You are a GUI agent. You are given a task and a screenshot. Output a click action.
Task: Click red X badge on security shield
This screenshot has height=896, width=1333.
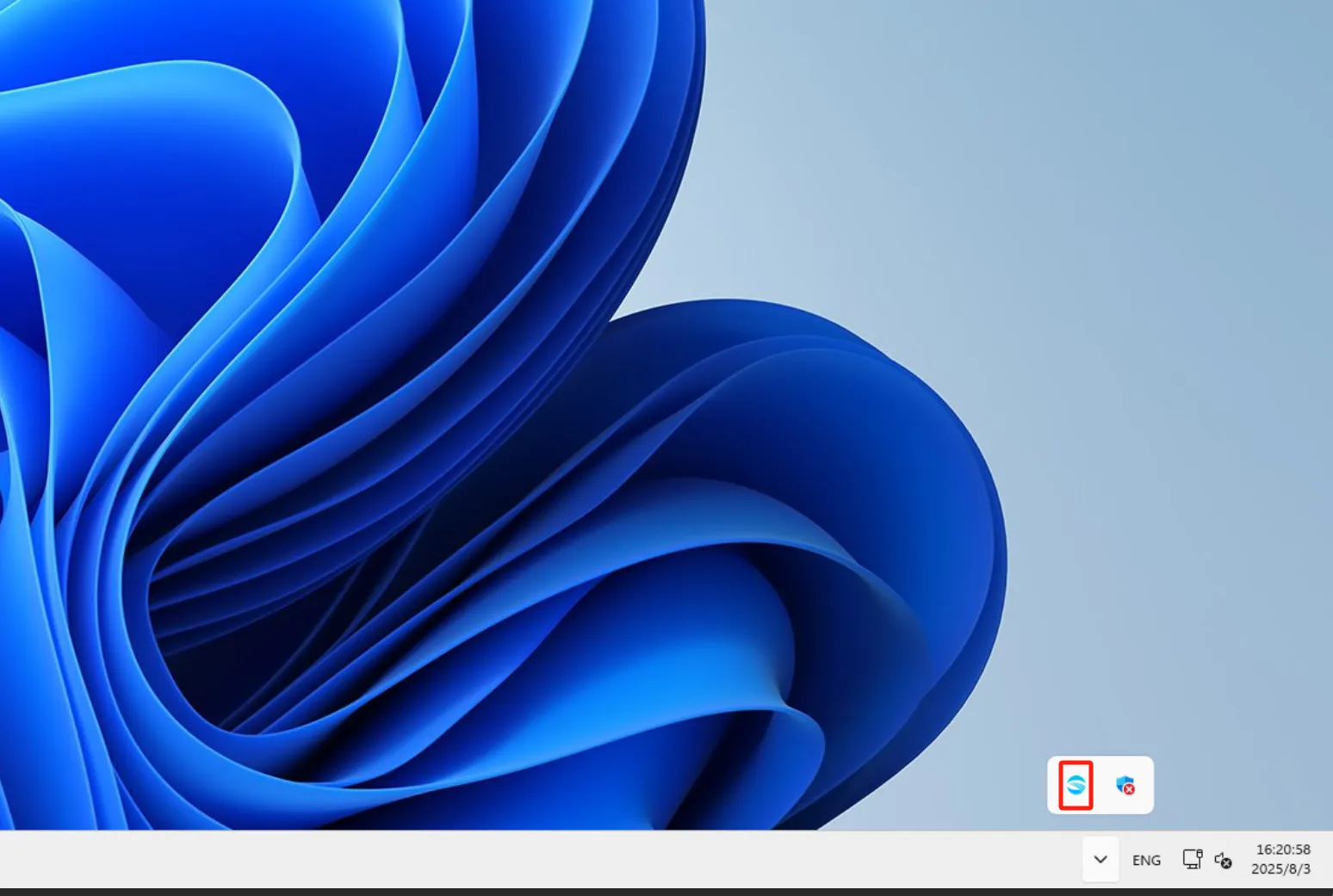point(1130,789)
